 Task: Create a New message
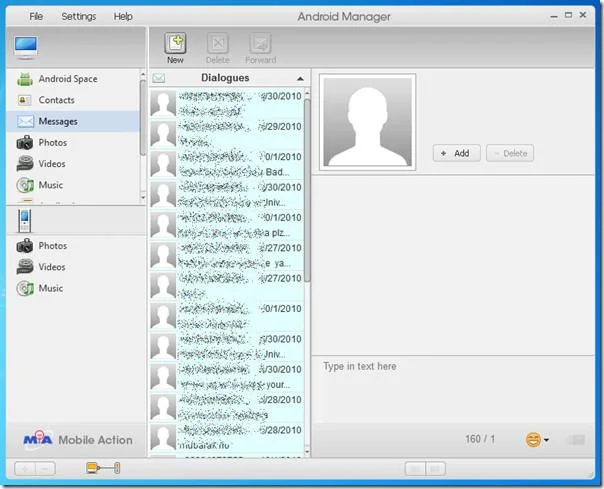(x=175, y=48)
